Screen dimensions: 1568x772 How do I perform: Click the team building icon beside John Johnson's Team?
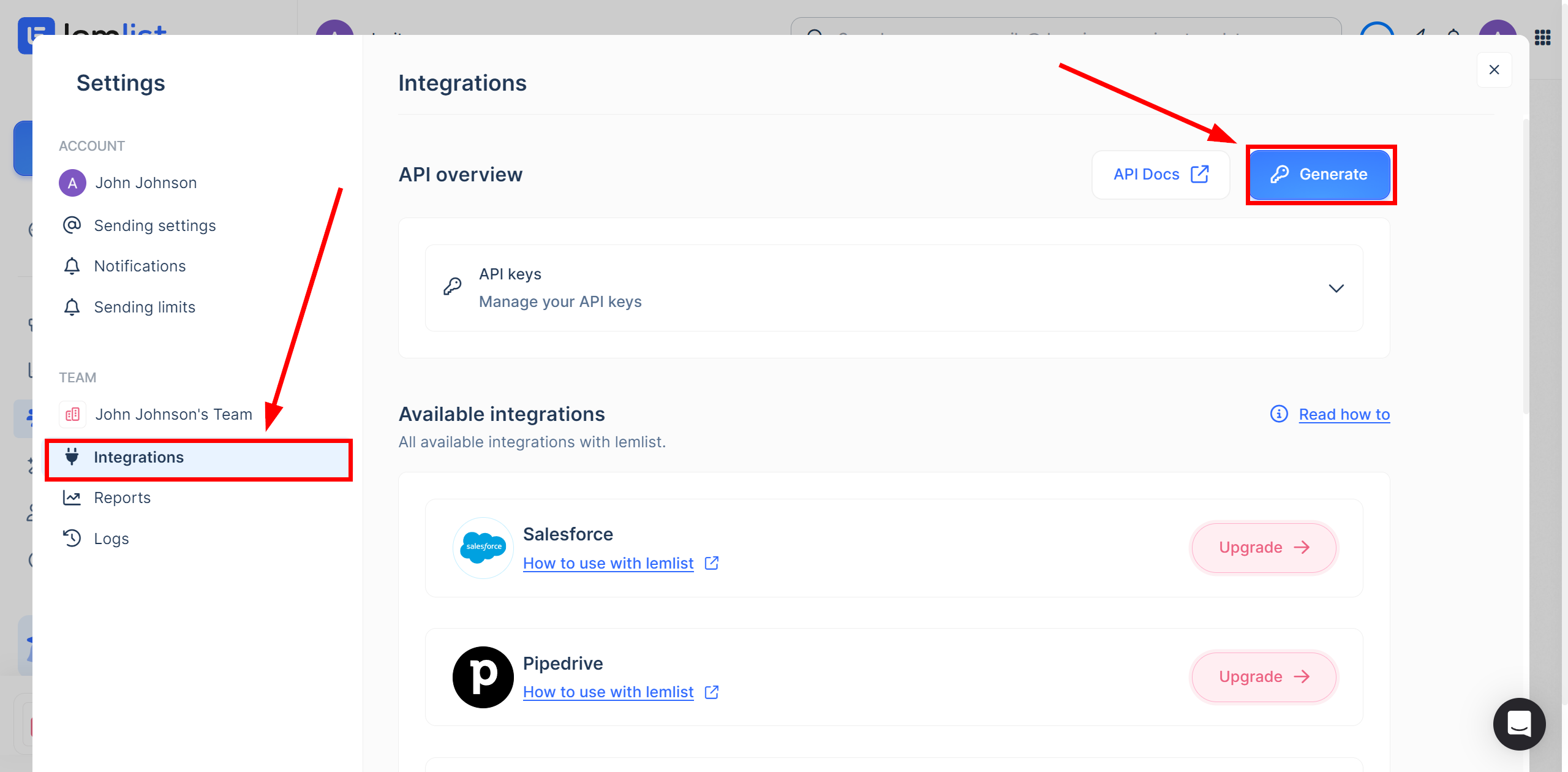tap(72, 414)
